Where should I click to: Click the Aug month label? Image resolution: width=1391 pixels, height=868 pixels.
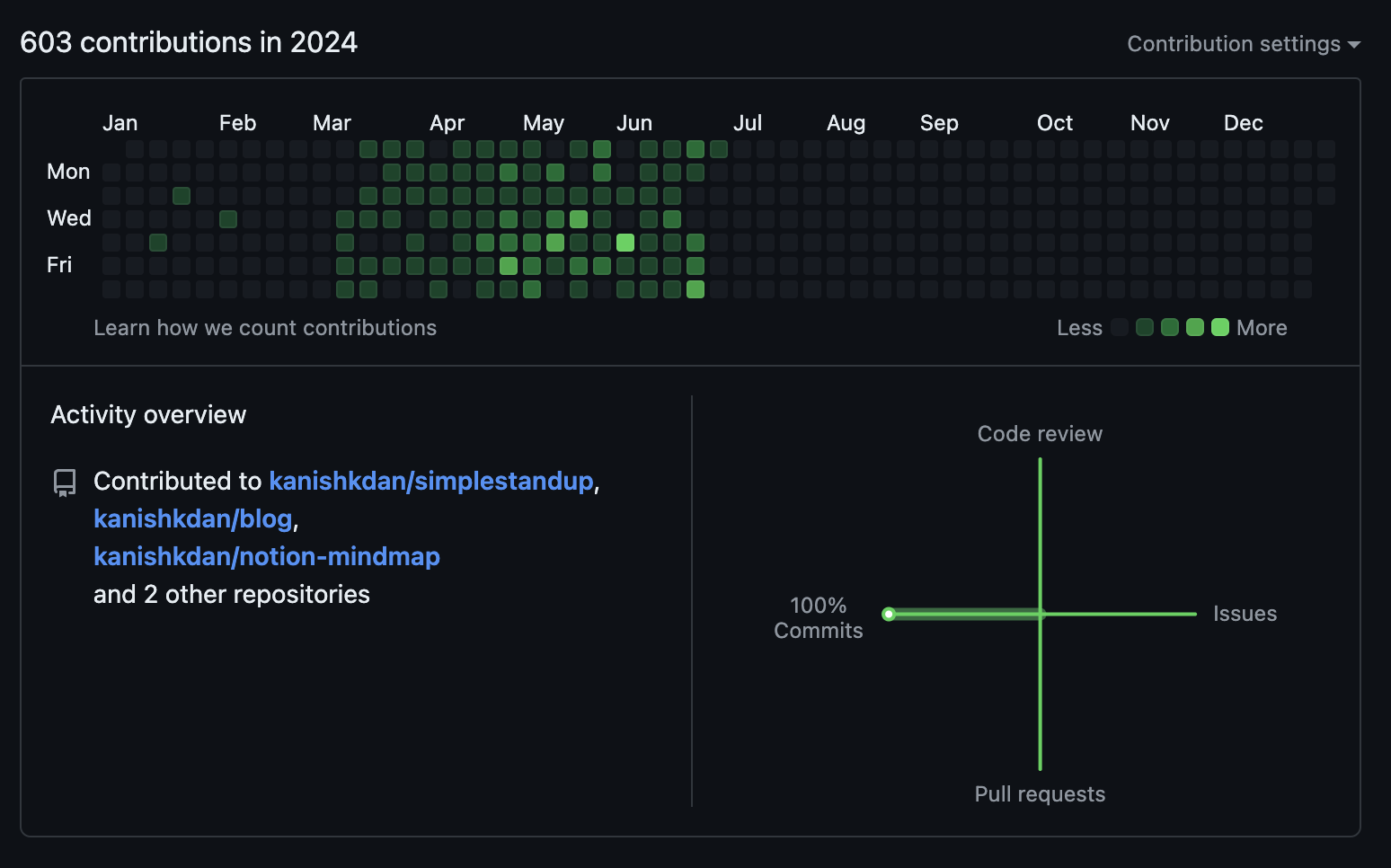[846, 123]
